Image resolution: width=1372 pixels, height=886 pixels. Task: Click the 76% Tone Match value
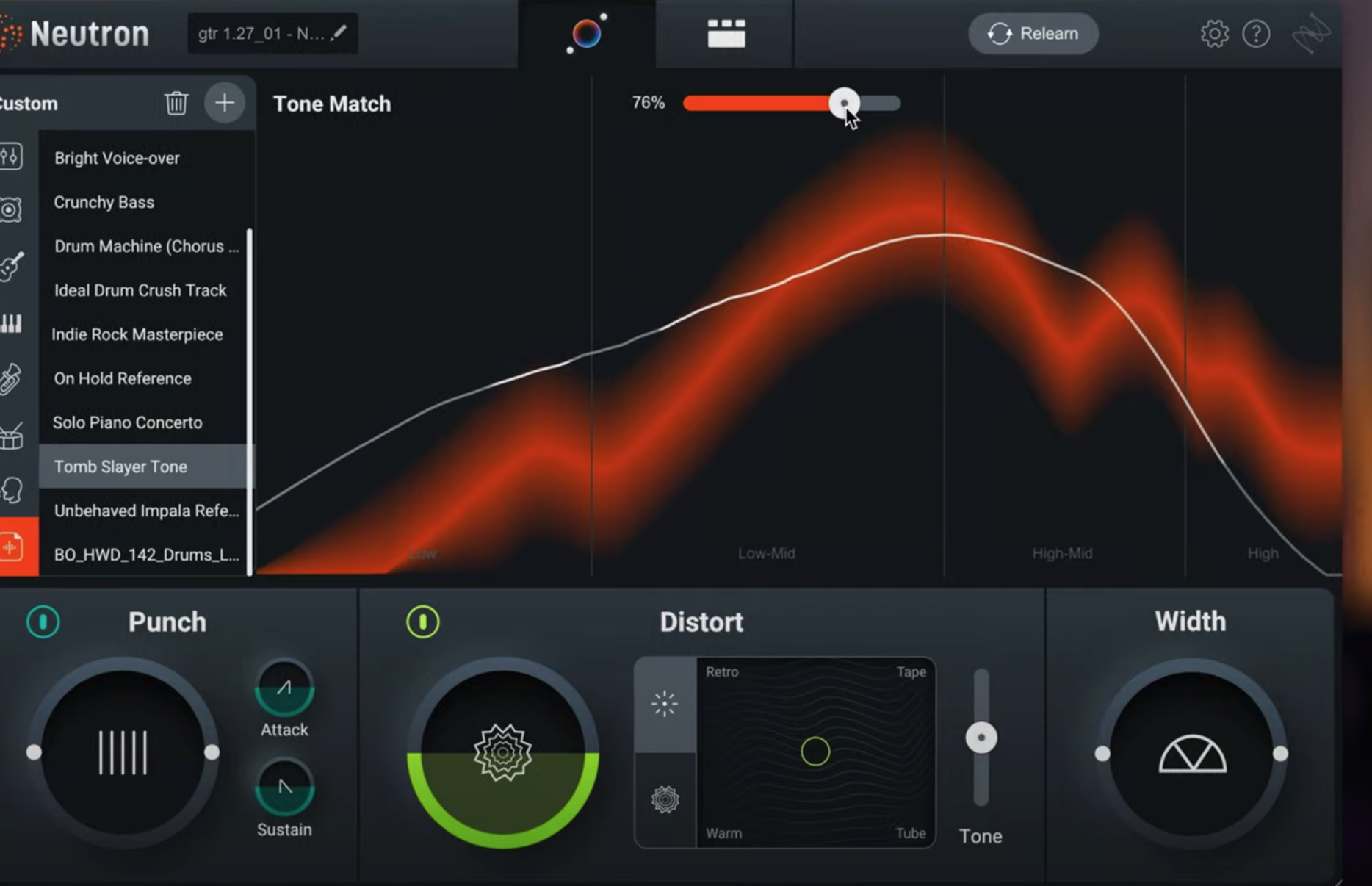tap(649, 103)
